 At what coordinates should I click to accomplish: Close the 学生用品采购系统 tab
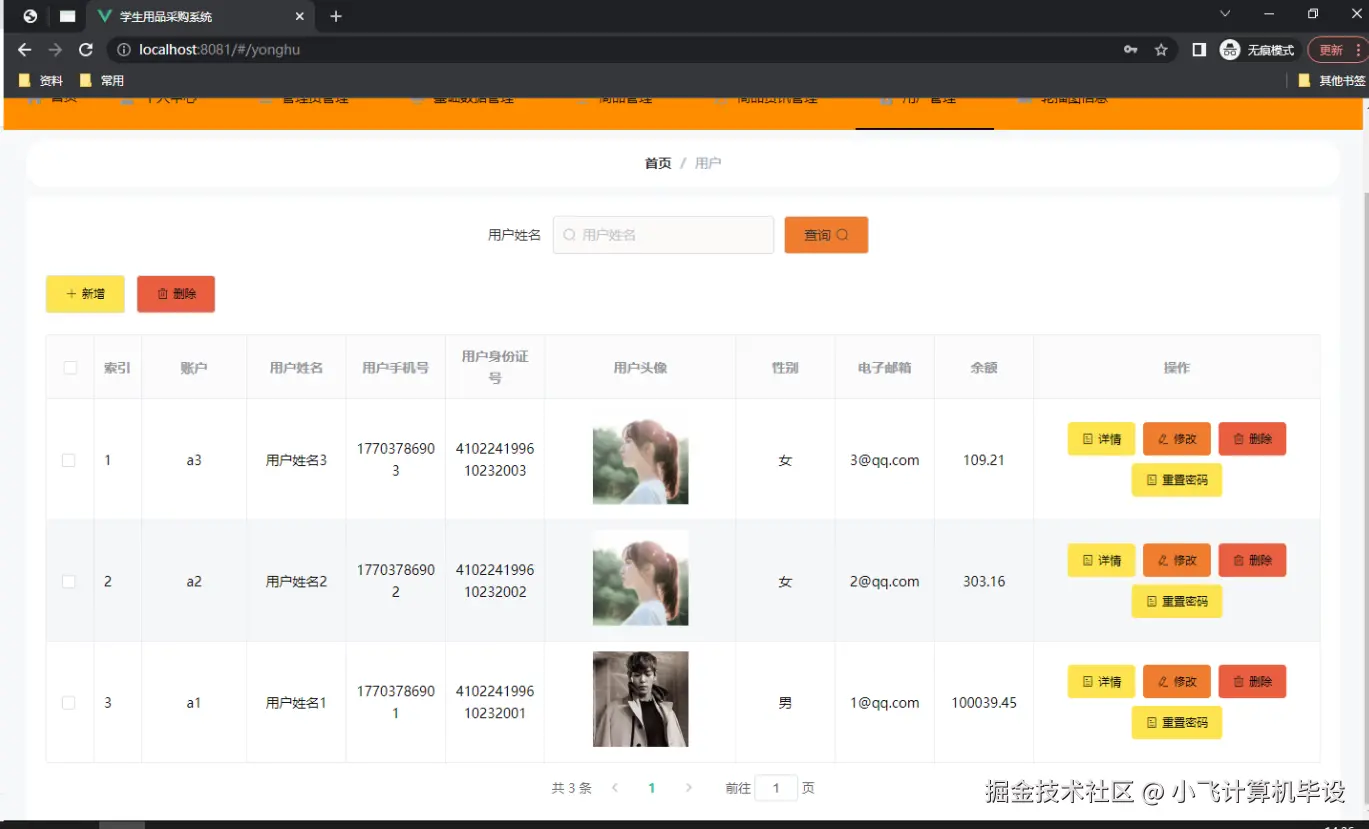tap(300, 16)
